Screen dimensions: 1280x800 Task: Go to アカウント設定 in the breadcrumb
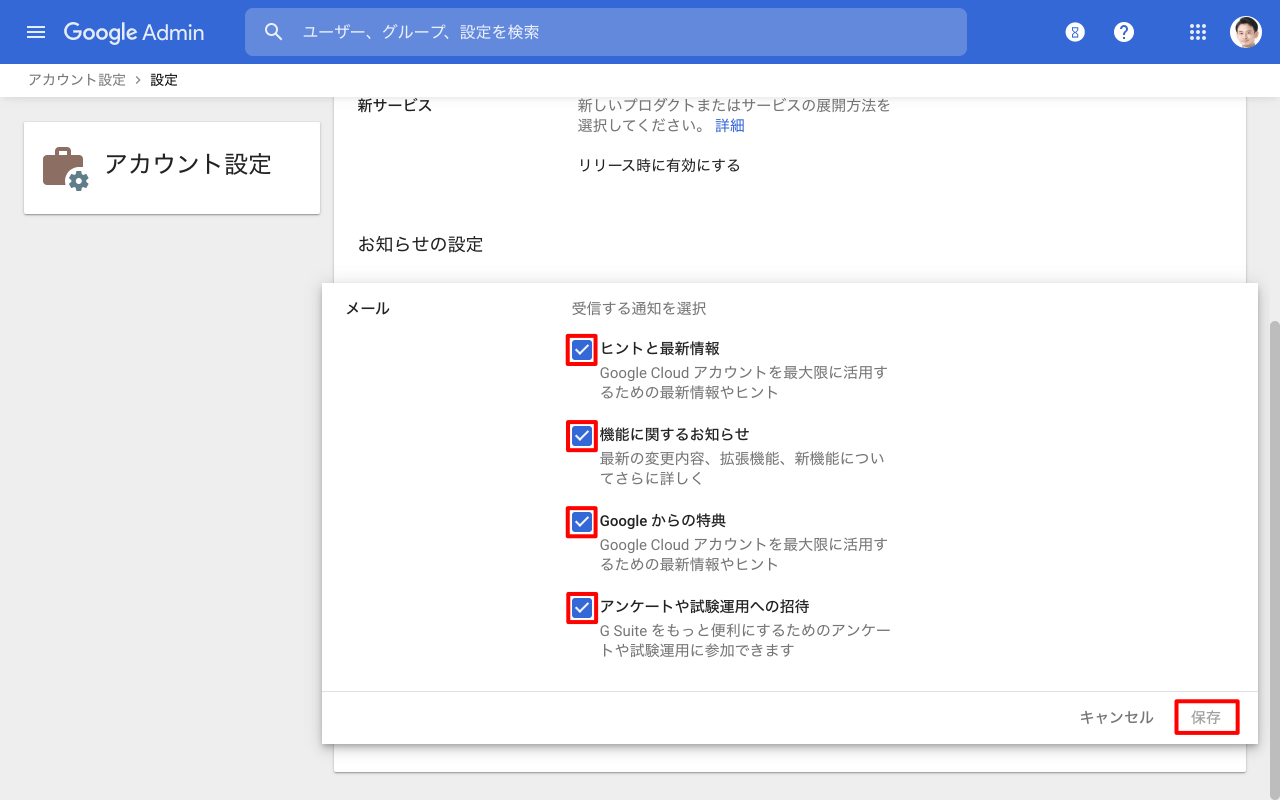coord(77,80)
